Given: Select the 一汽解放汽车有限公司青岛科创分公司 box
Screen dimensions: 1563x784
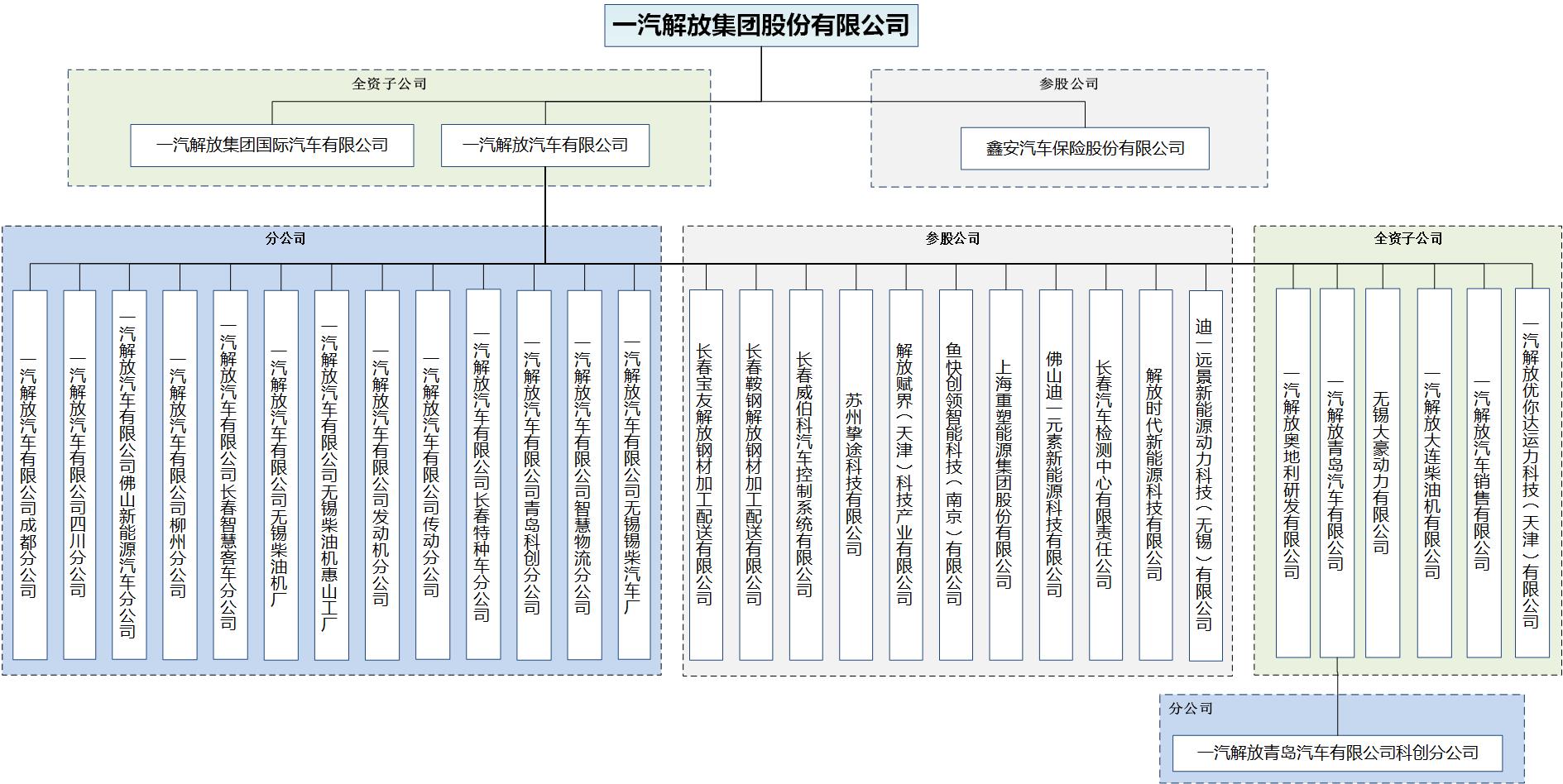Looking at the screenshot, I should tap(534, 475).
